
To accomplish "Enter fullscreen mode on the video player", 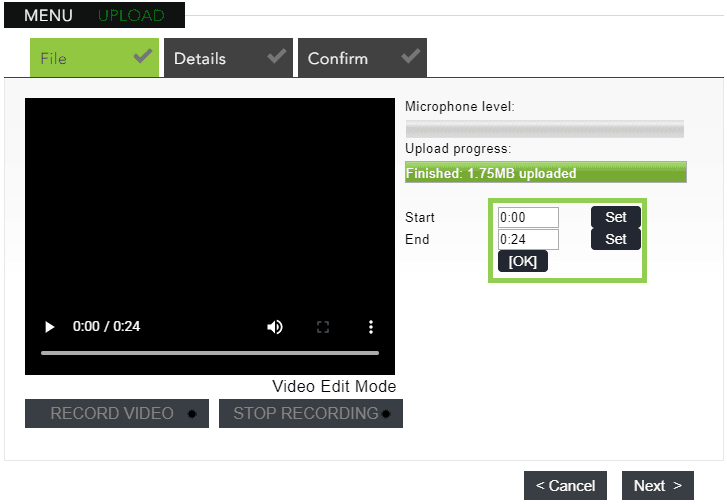I will 323,327.
